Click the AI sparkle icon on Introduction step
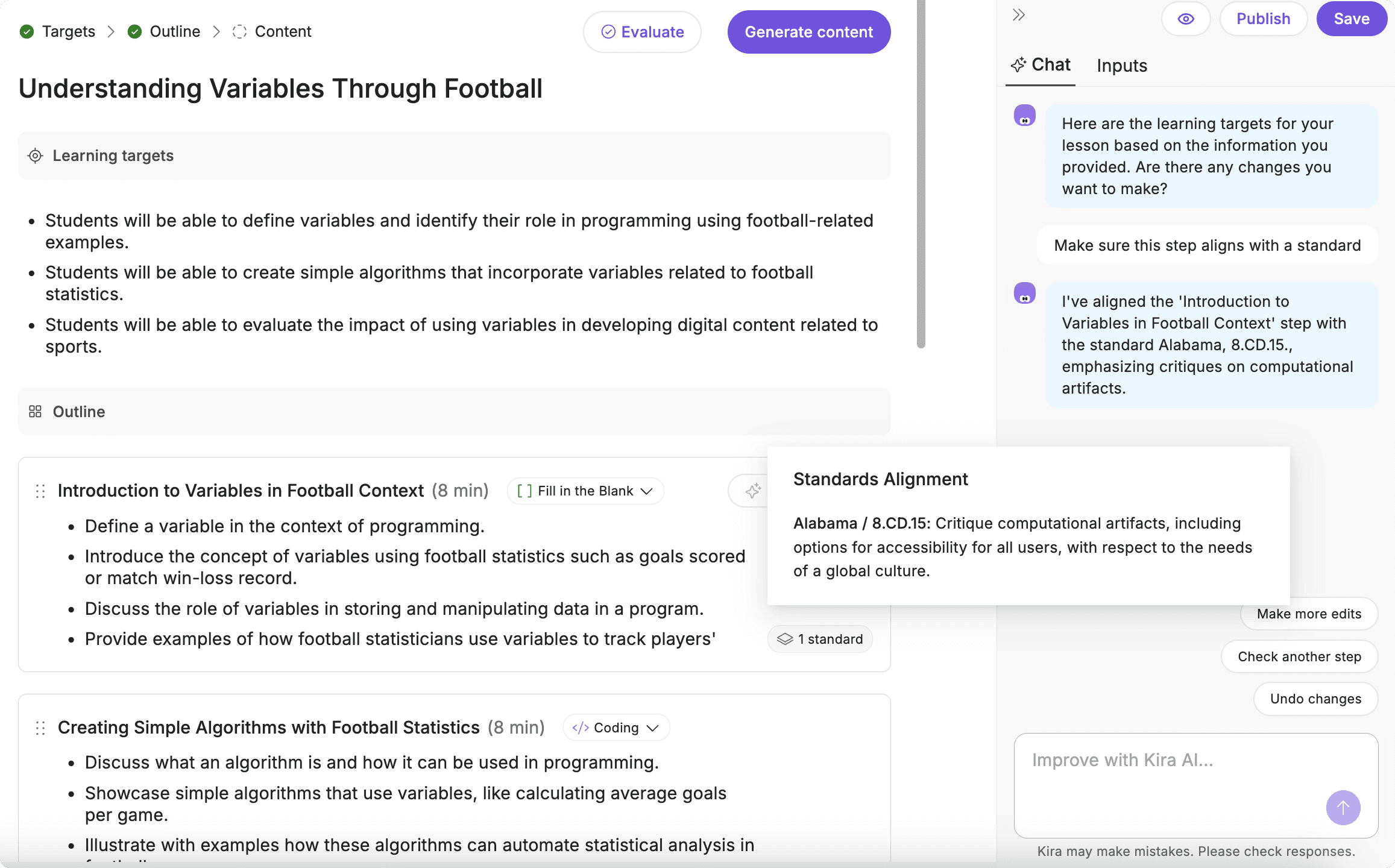This screenshot has width=1395, height=868. click(752, 491)
